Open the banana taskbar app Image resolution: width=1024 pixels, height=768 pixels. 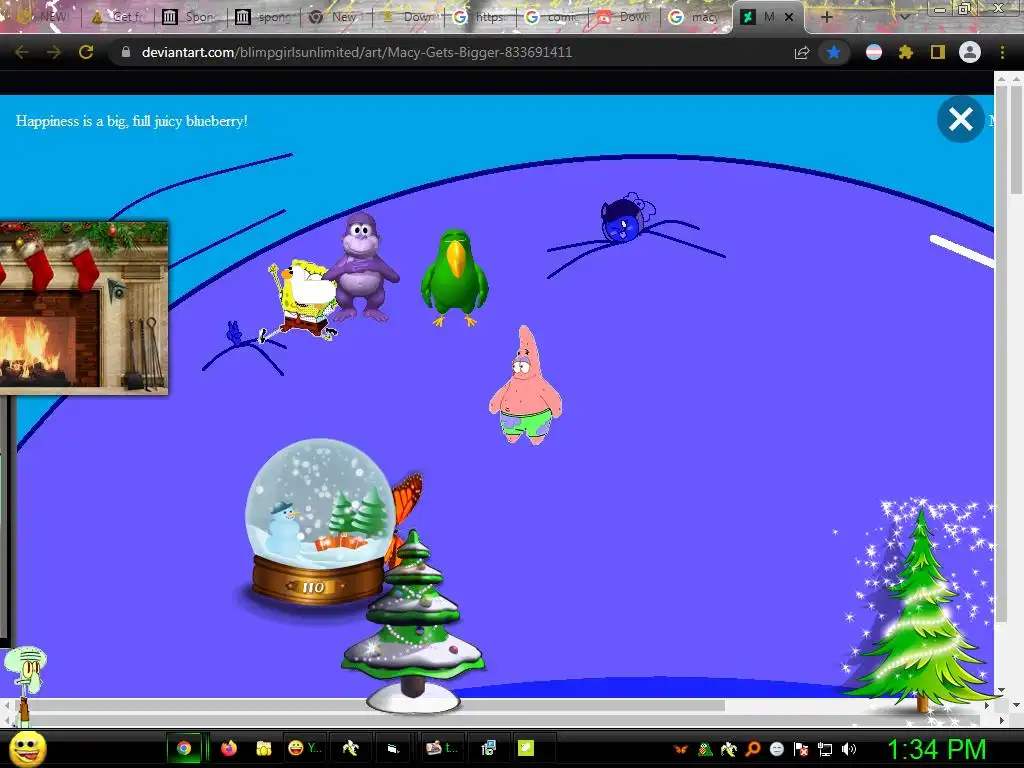(350, 748)
